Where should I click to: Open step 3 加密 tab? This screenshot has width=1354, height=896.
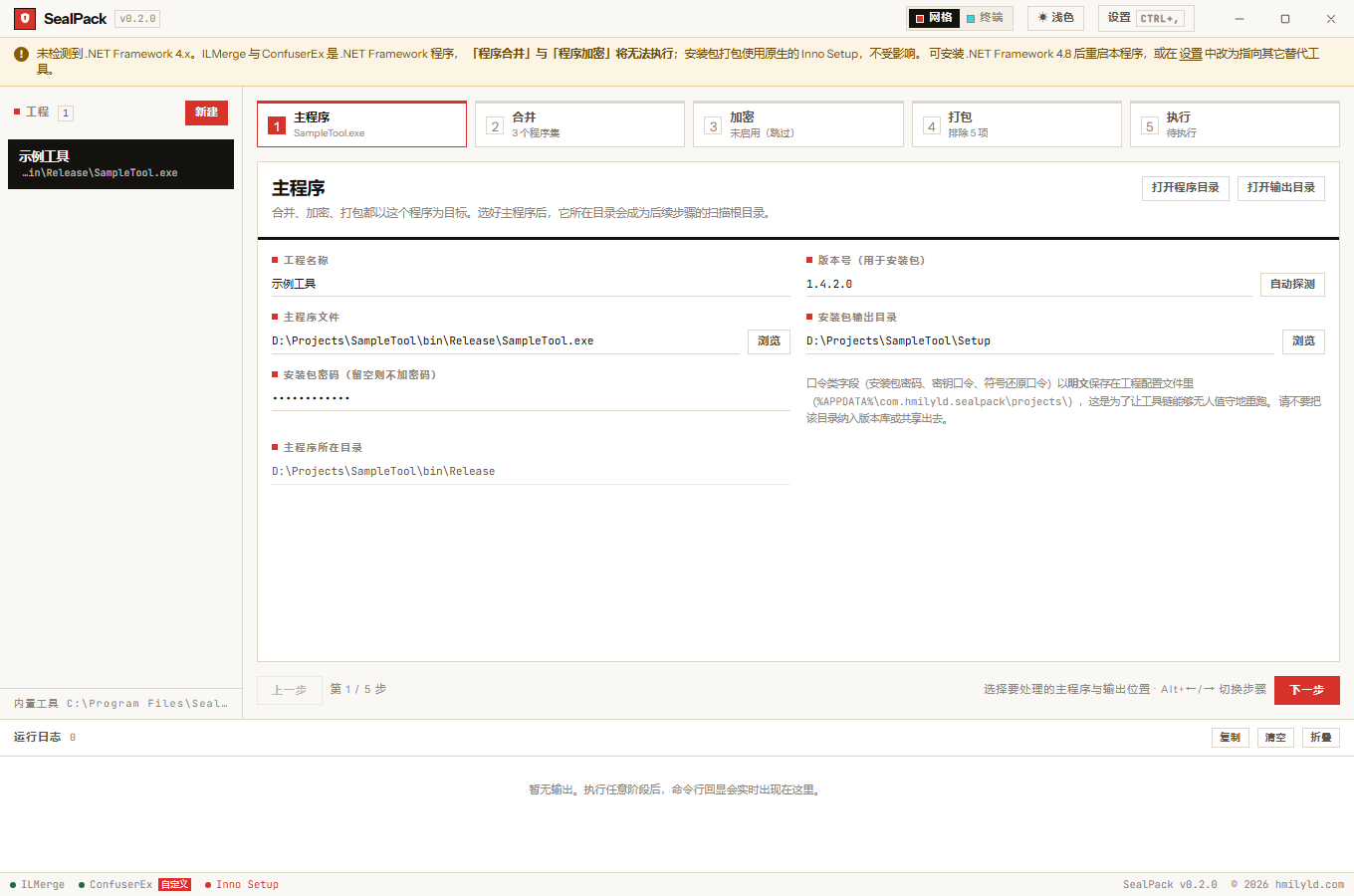pos(797,124)
